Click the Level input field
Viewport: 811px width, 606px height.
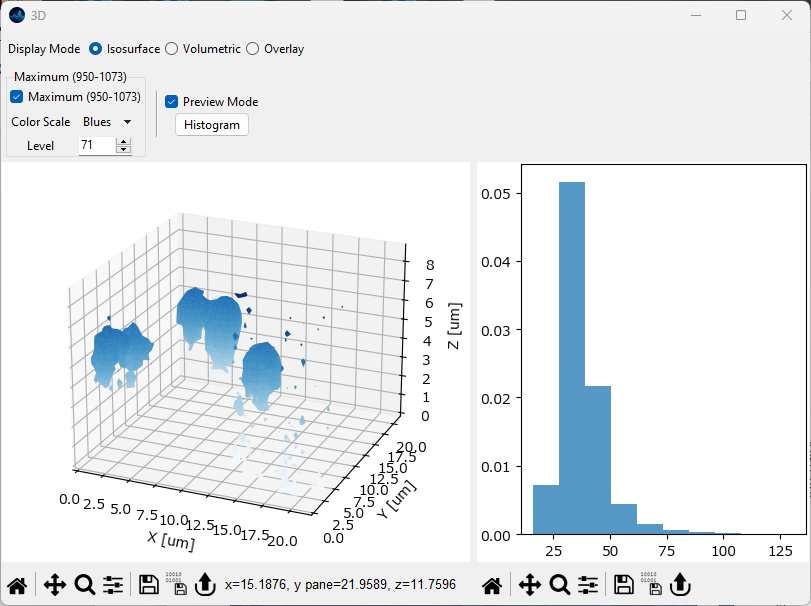pos(96,146)
